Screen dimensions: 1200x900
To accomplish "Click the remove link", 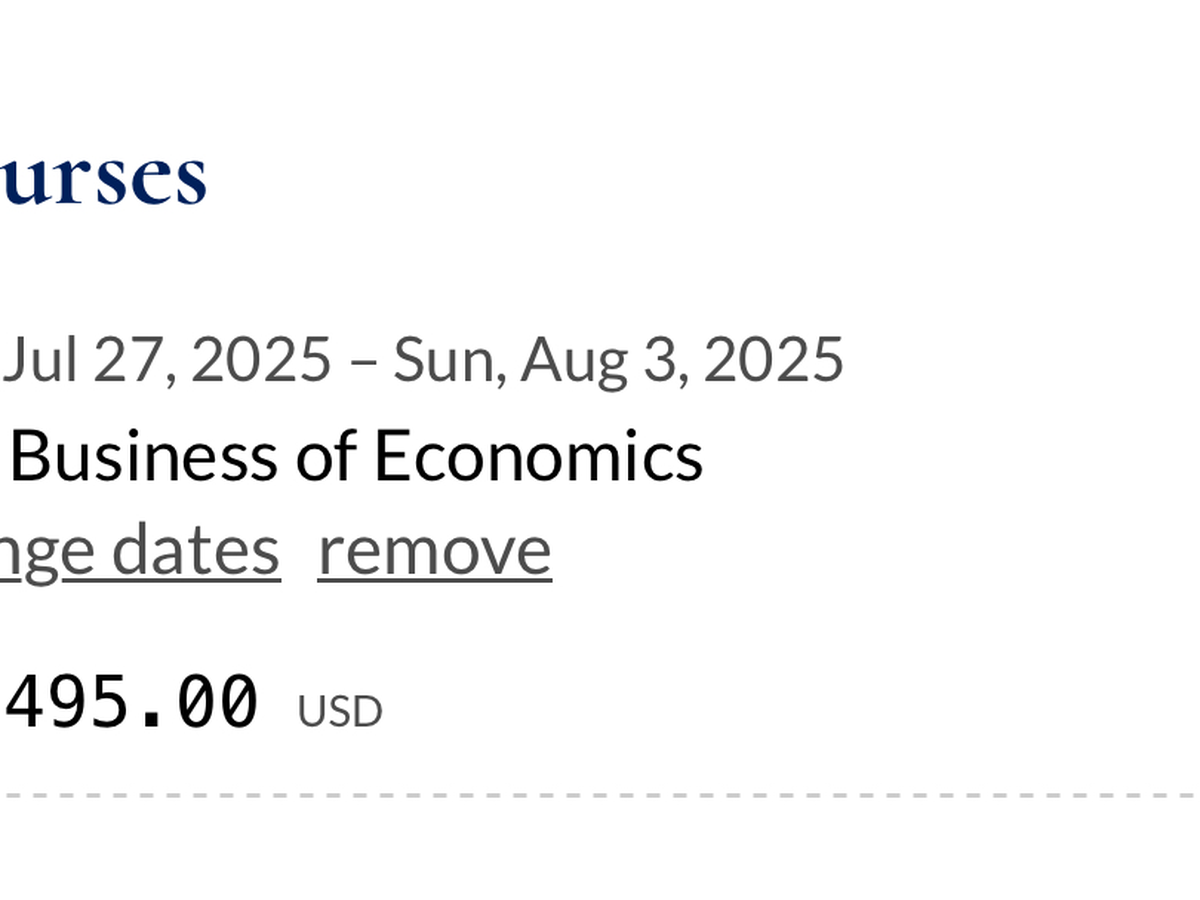I will [434, 549].
